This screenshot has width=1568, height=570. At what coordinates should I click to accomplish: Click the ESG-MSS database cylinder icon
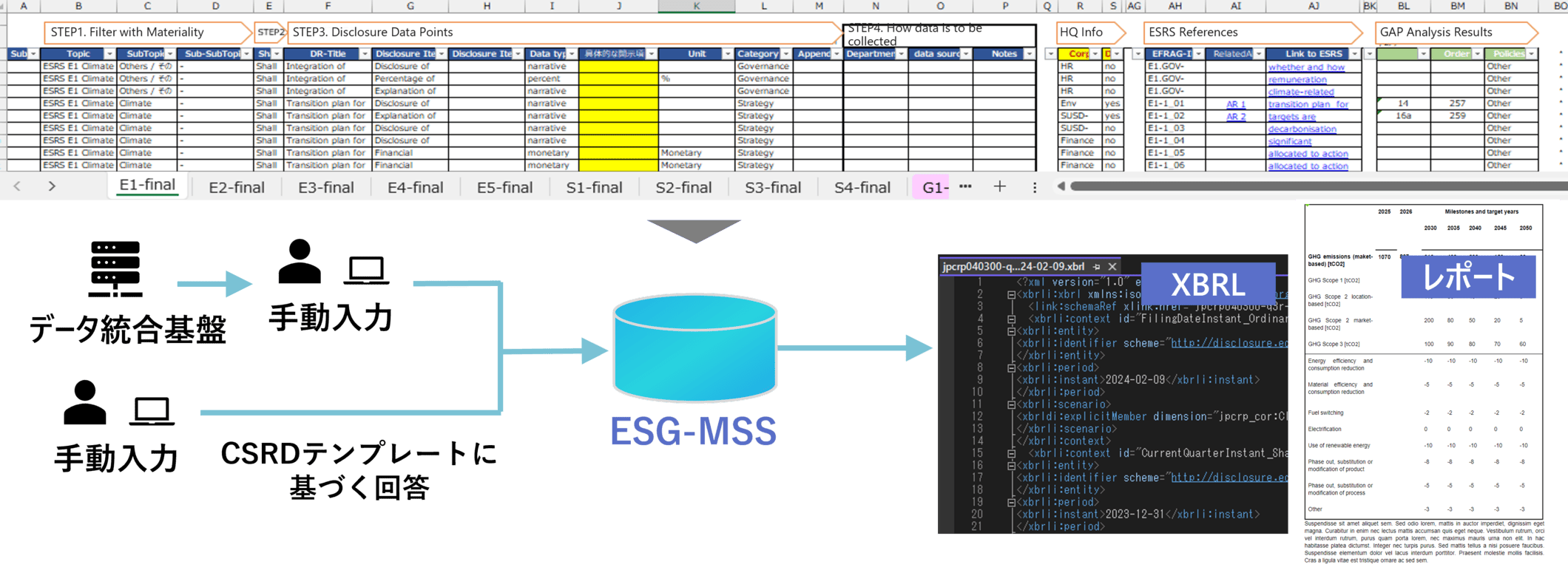click(695, 347)
